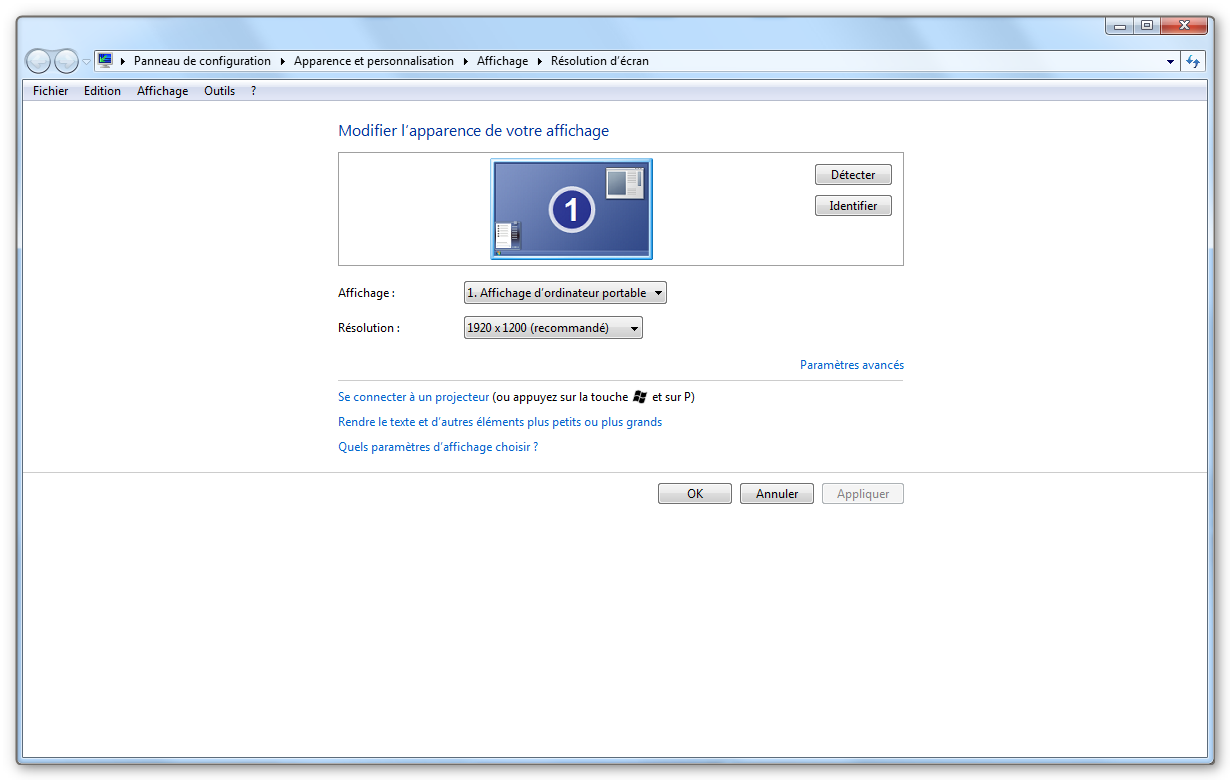The image size is (1230, 780).
Task: Open the Paramètres avancés link
Action: [851, 365]
